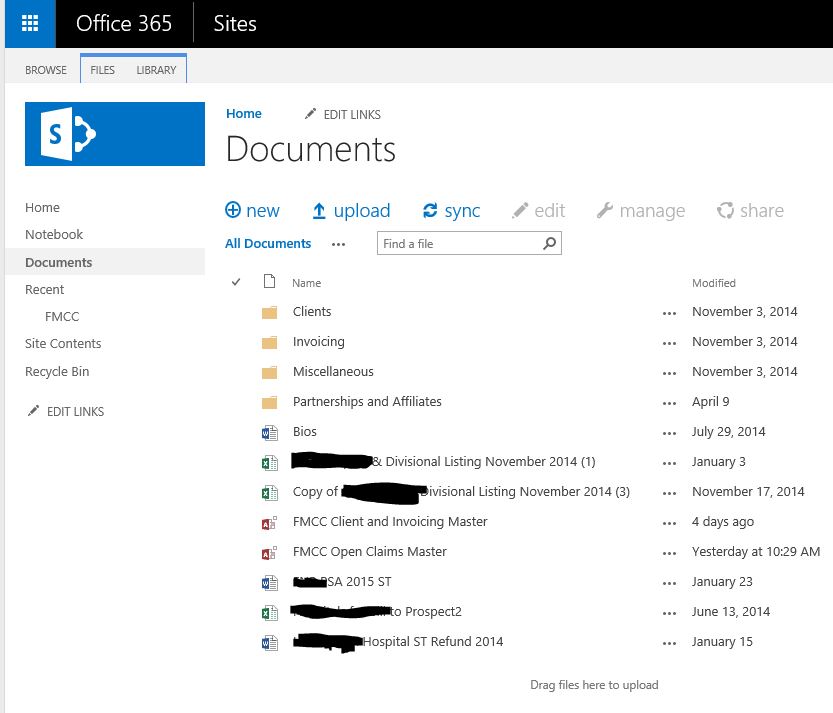Click FMCC Open Claims Master Access icon
833x713 pixels.
(x=269, y=552)
